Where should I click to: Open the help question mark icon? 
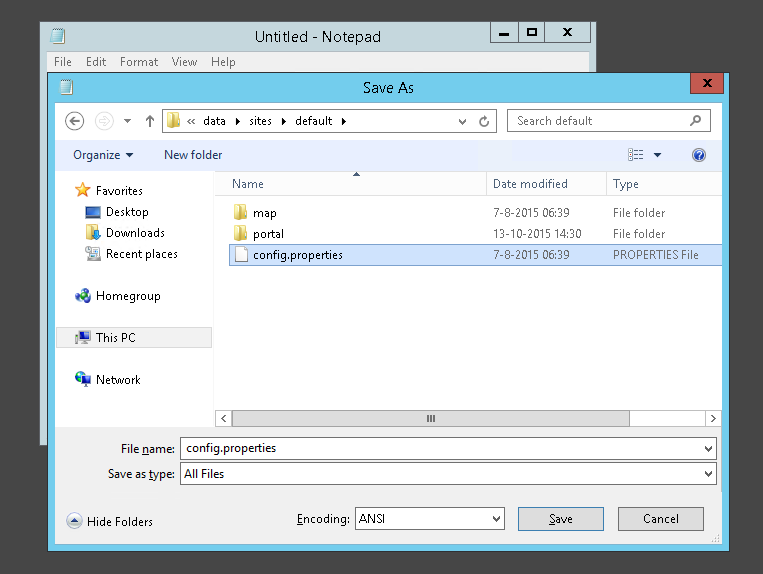pos(699,155)
